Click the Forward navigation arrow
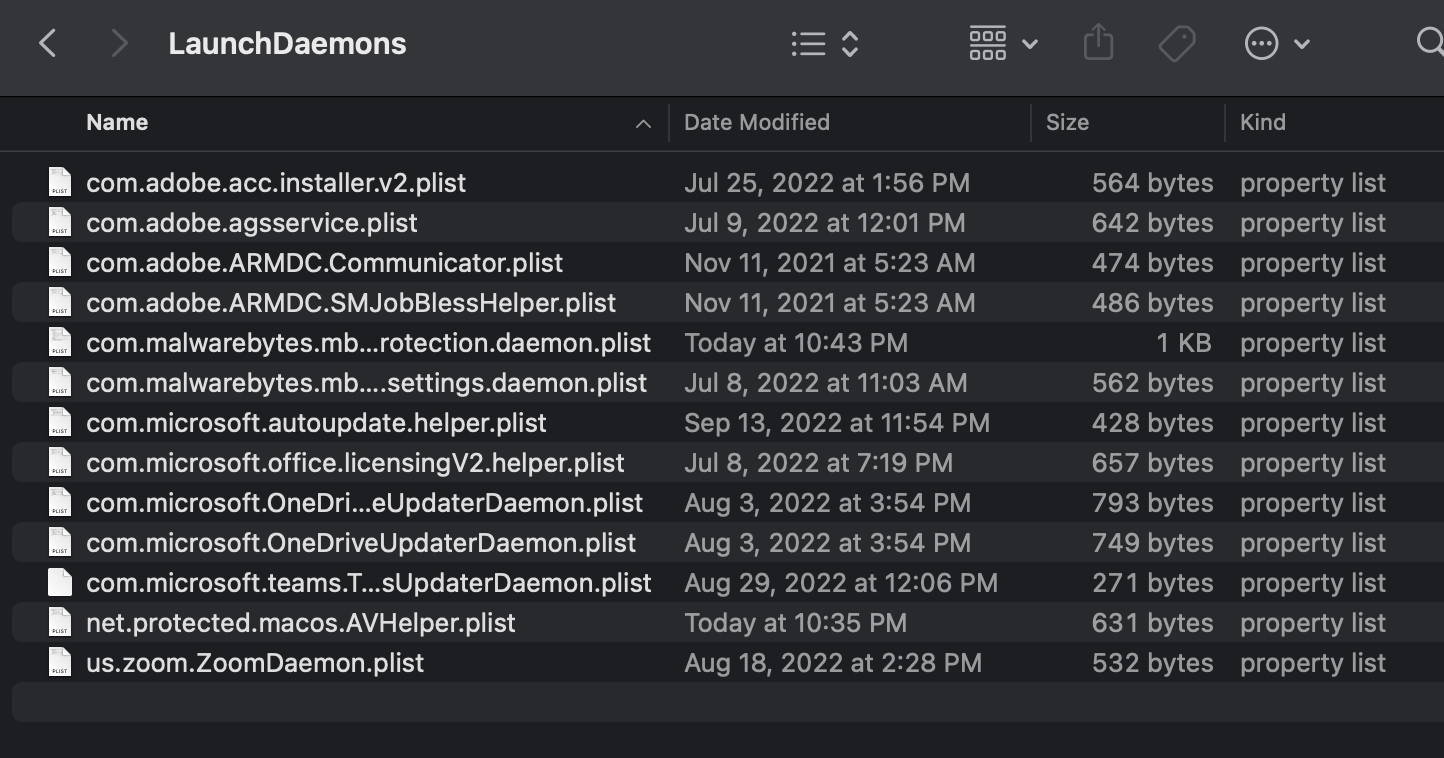This screenshot has height=758, width=1444. tap(119, 43)
